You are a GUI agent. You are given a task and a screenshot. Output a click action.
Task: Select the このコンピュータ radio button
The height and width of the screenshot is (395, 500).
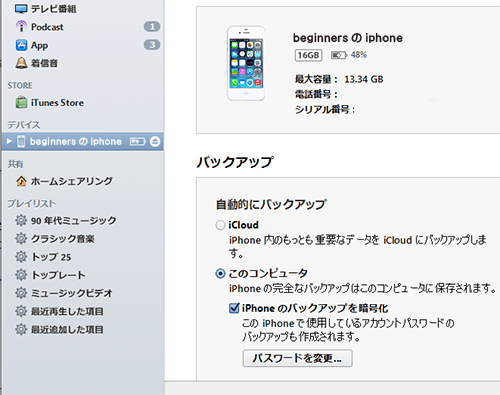coord(220,274)
